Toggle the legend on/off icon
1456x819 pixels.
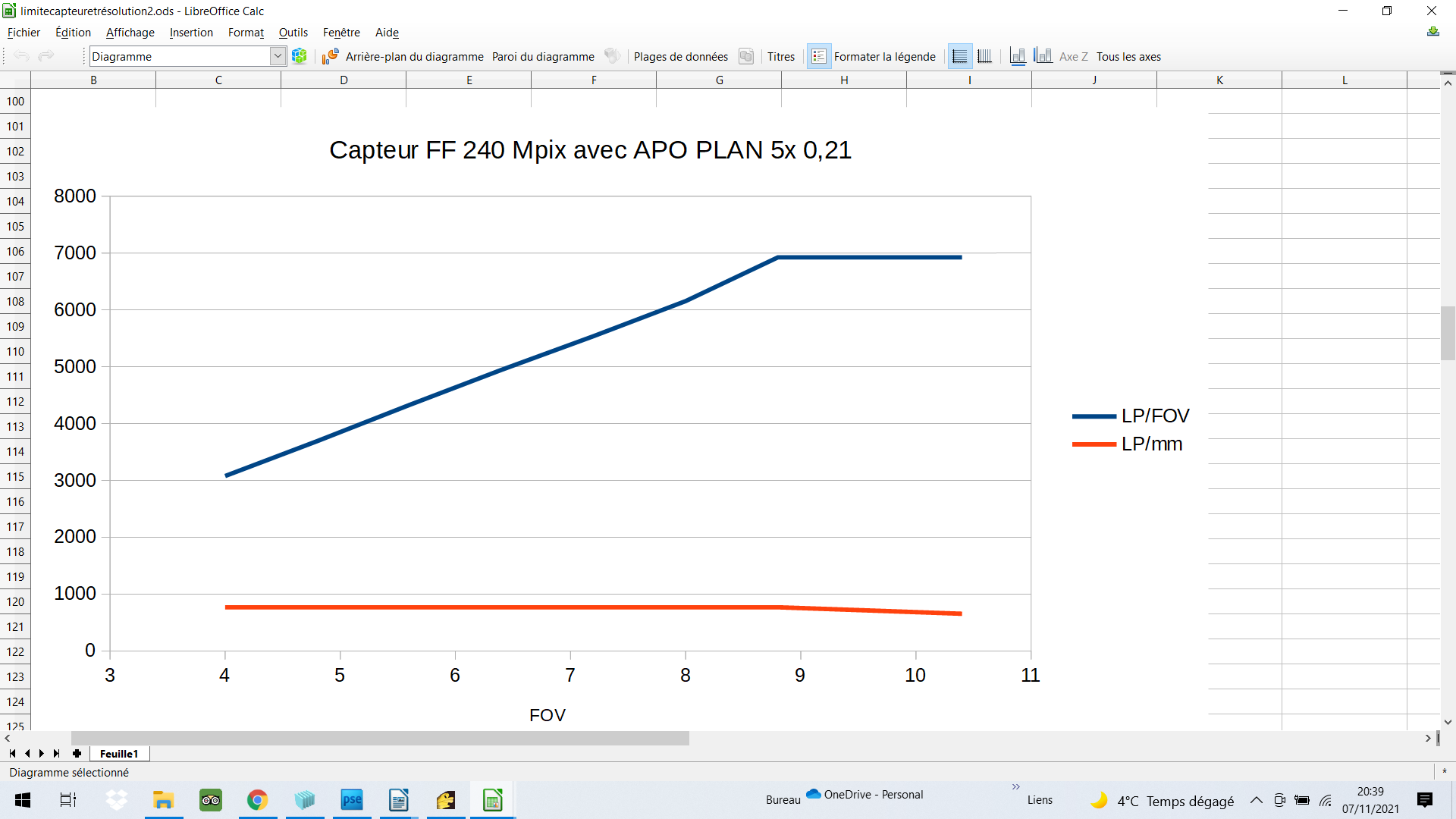coord(818,56)
